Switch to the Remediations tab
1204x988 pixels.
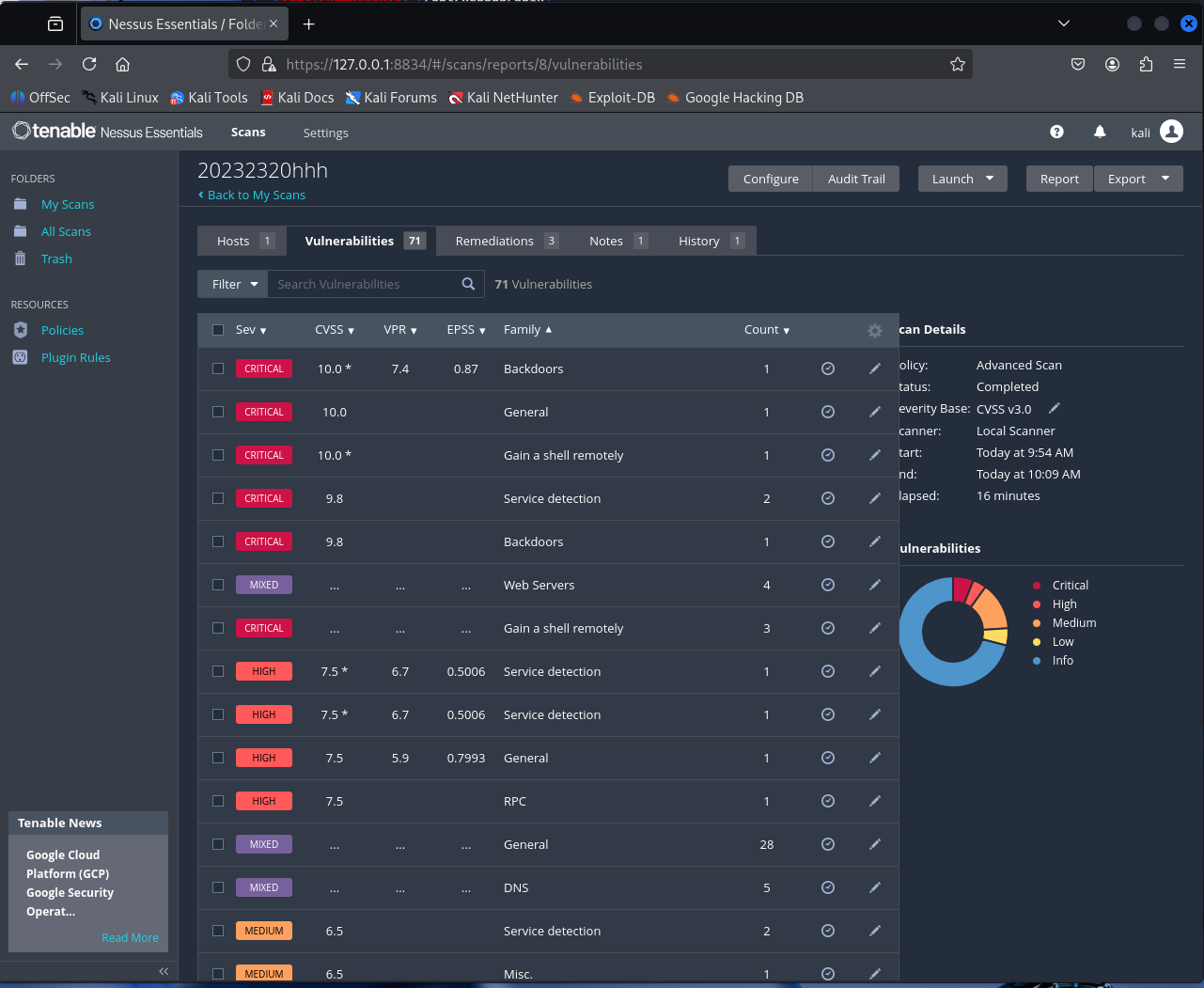[506, 241]
